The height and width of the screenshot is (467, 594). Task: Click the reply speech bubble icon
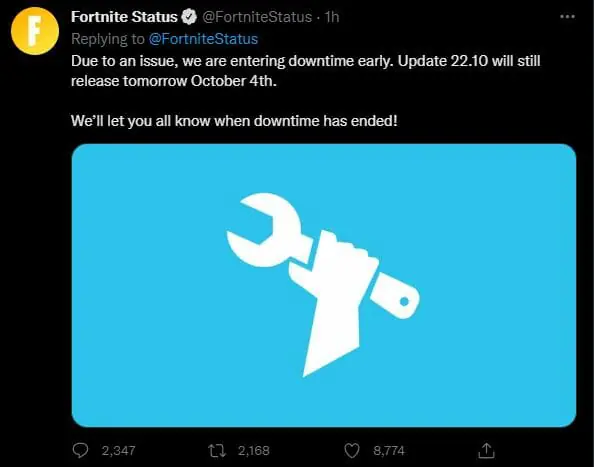(x=80, y=451)
